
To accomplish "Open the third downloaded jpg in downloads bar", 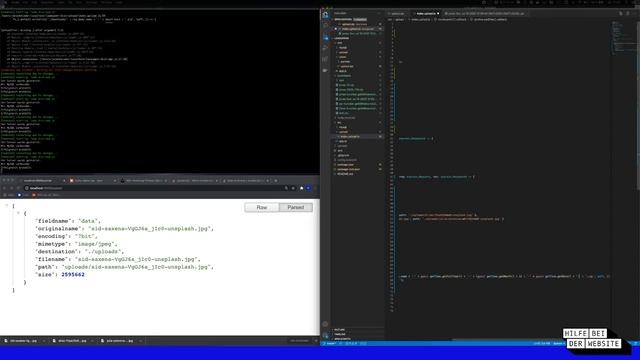I will click(x=117, y=340).
